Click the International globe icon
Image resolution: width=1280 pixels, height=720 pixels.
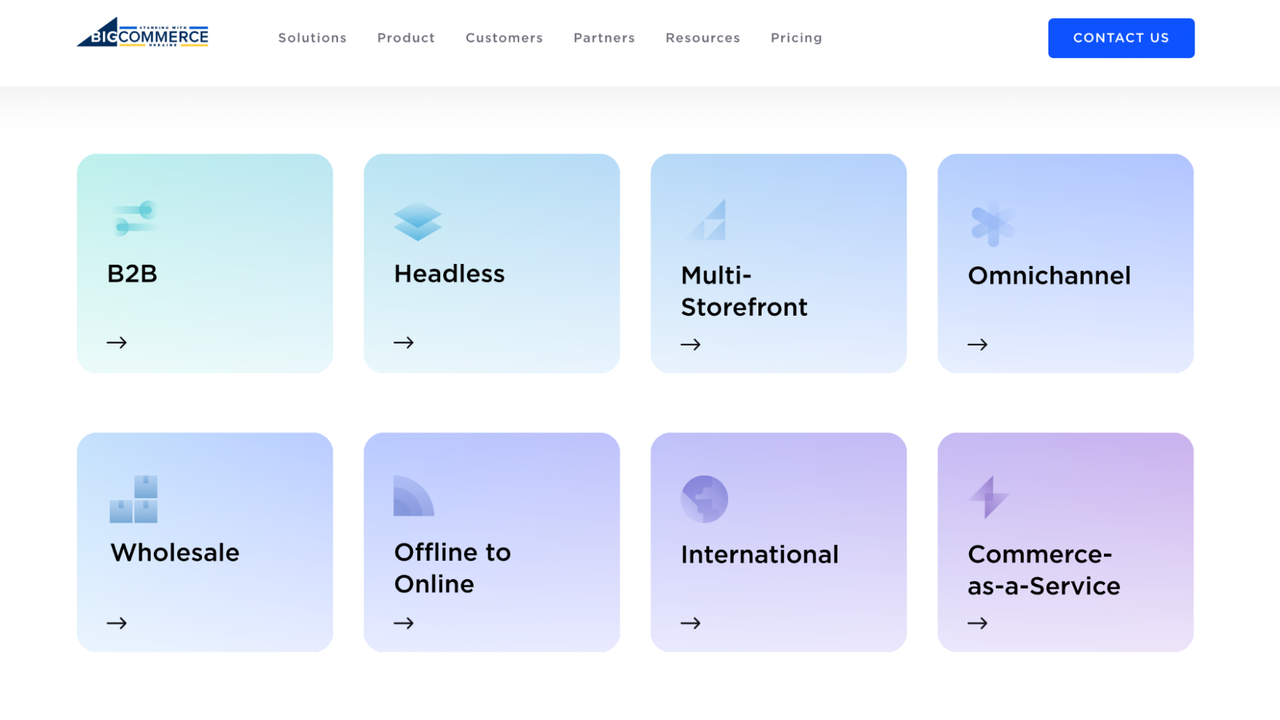705,498
